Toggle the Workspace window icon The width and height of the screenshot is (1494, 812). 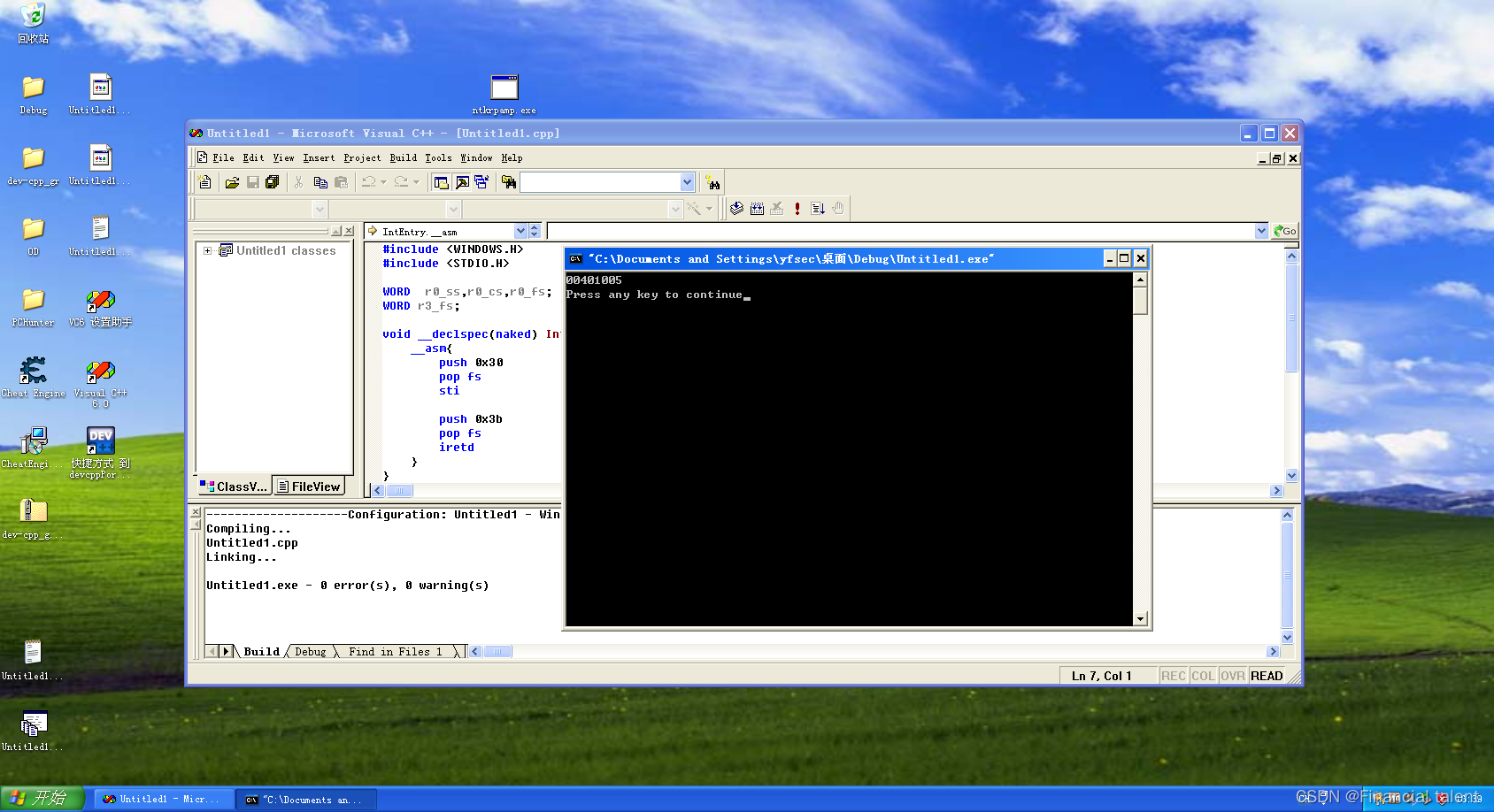tap(441, 182)
